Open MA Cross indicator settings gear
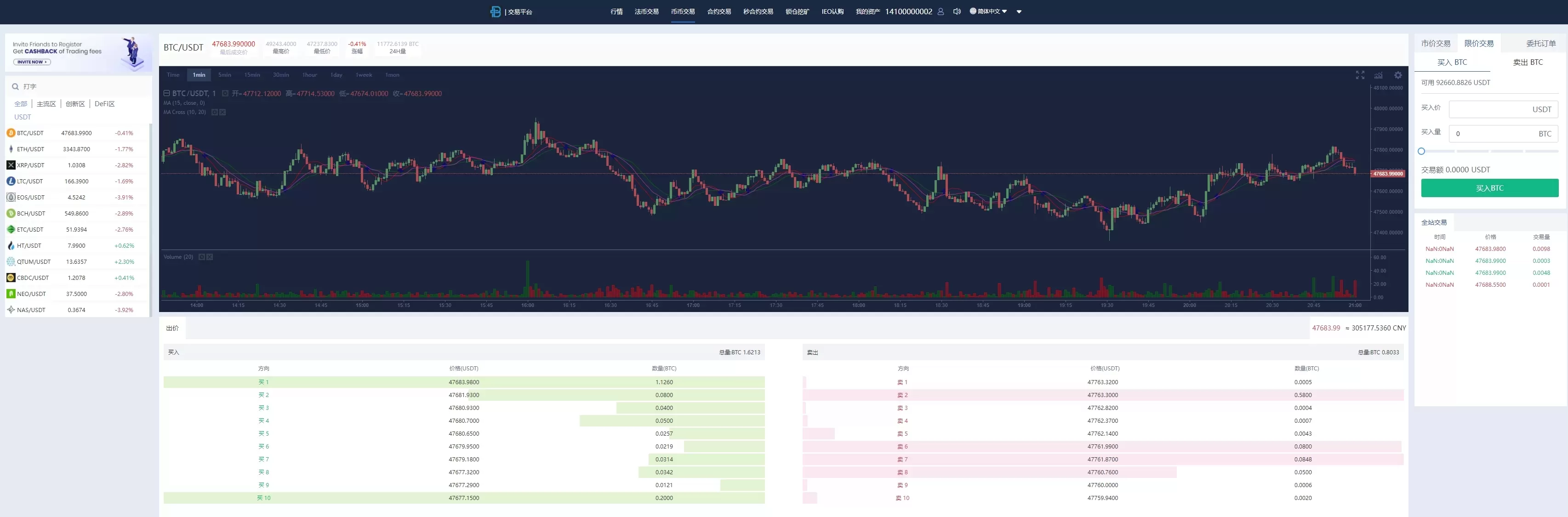The image size is (1568, 517). pyautogui.click(x=214, y=112)
